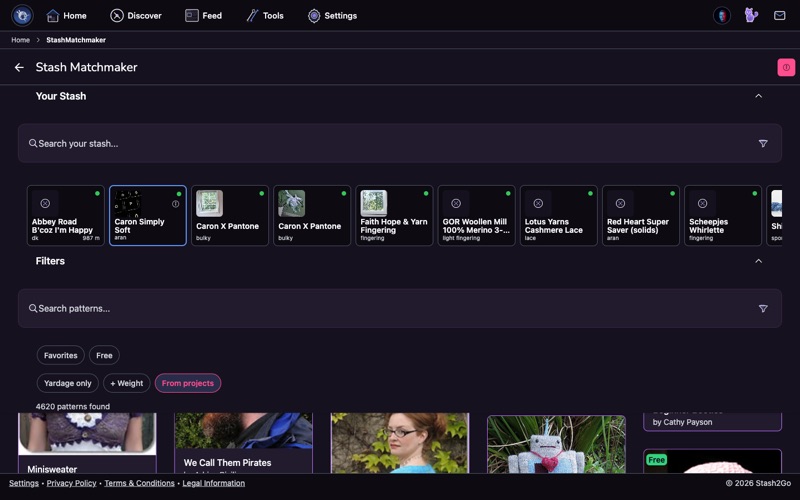
Task: Open the Tools menu
Action: (x=265, y=16)
